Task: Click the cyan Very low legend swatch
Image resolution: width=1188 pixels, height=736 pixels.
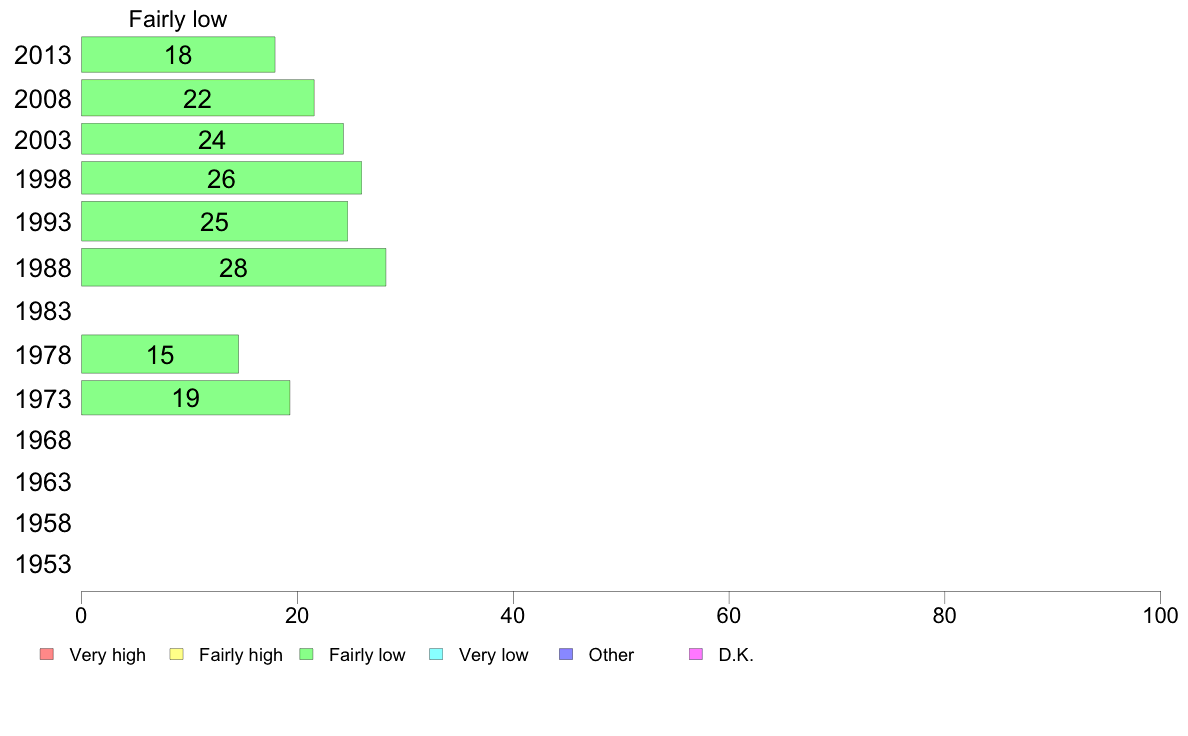Action: pyautogui.click(x=436, y=654)
